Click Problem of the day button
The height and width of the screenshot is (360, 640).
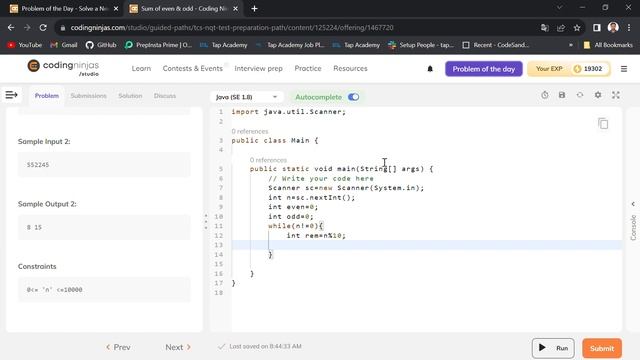tap(484, 69)
